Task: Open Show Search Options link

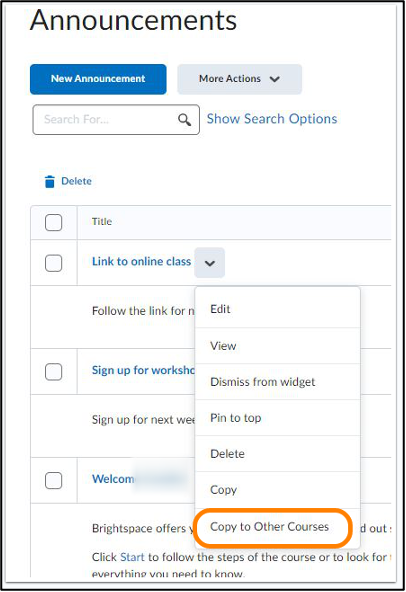Action: 272,119
